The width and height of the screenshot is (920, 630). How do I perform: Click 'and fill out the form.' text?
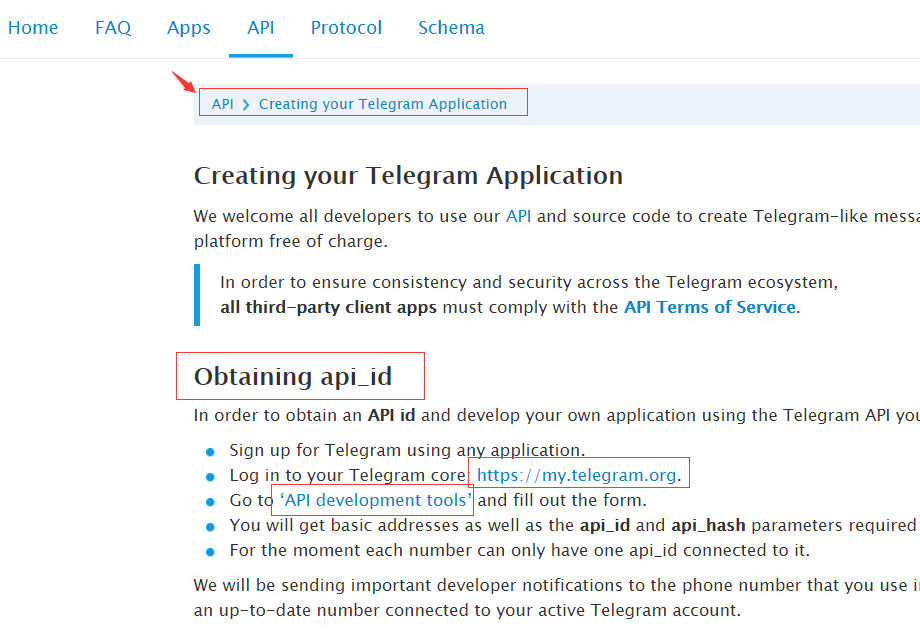(562, 500)
